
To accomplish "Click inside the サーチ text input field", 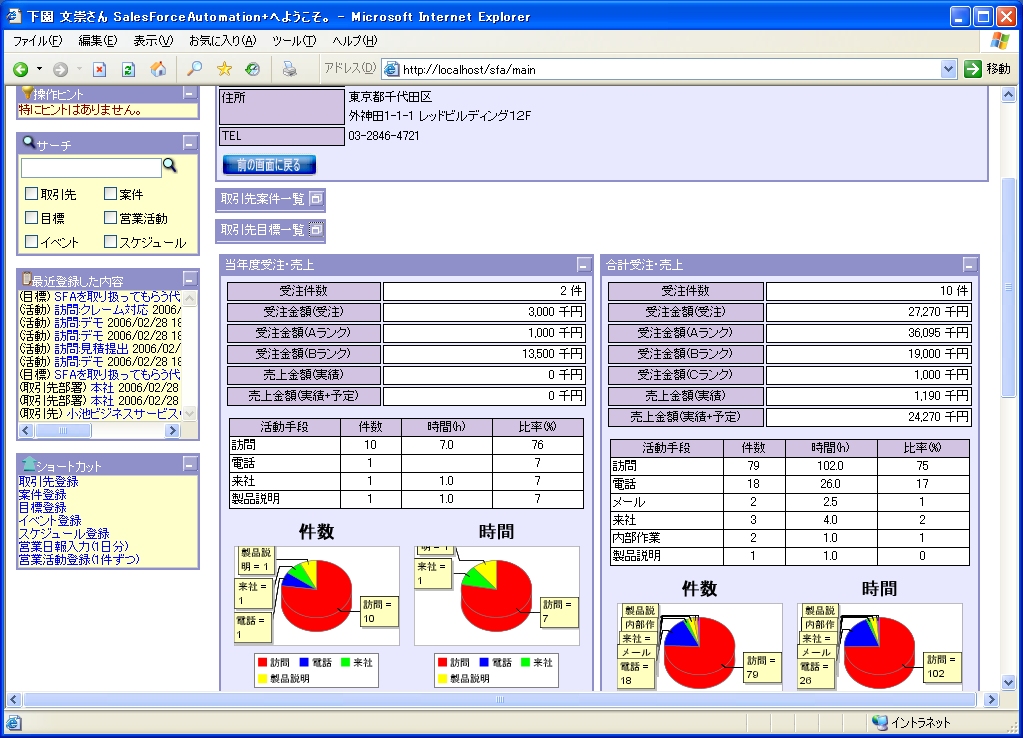I will click(x=91, y=168).
